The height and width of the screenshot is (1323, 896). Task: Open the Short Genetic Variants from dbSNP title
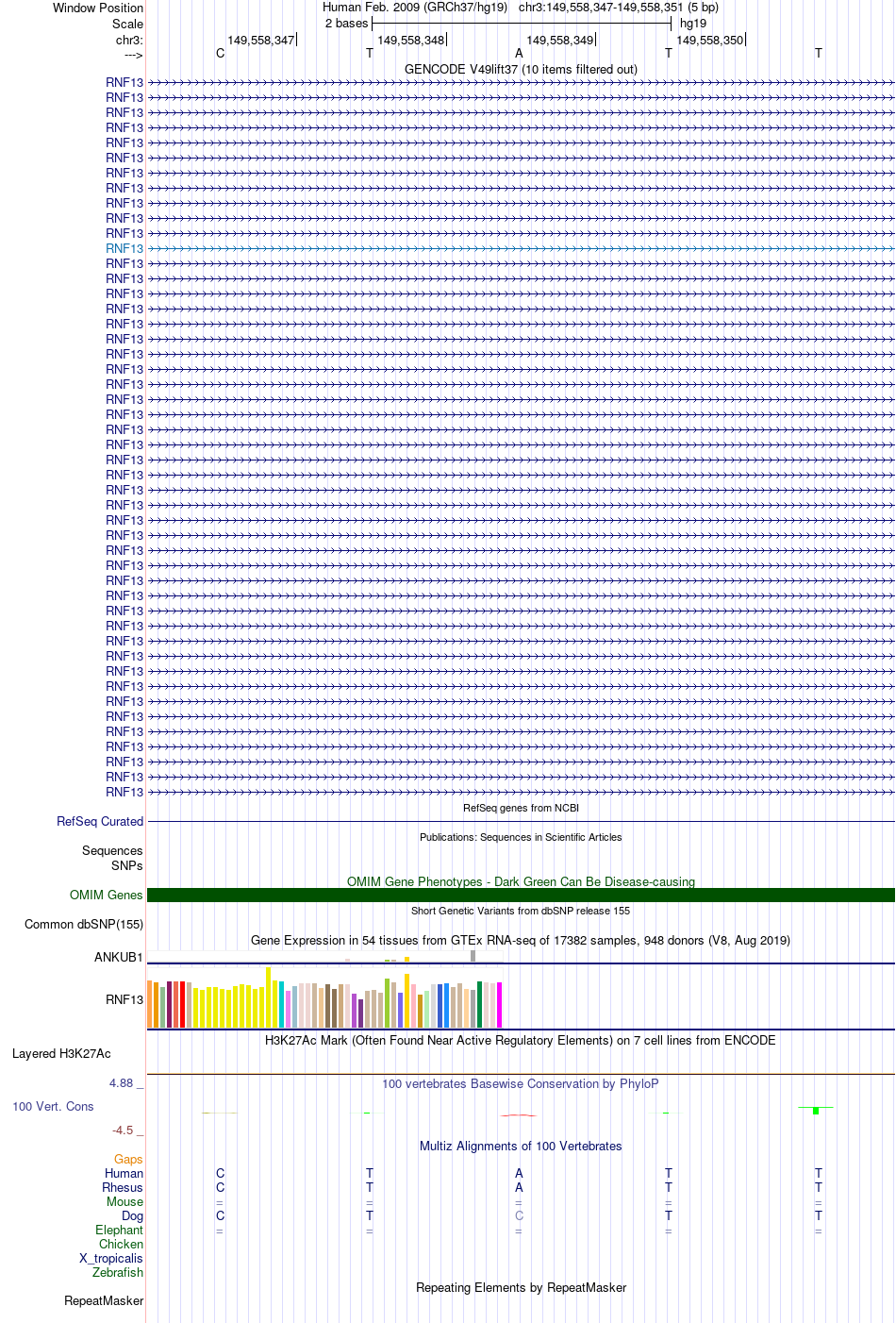[x=521, y=911]
